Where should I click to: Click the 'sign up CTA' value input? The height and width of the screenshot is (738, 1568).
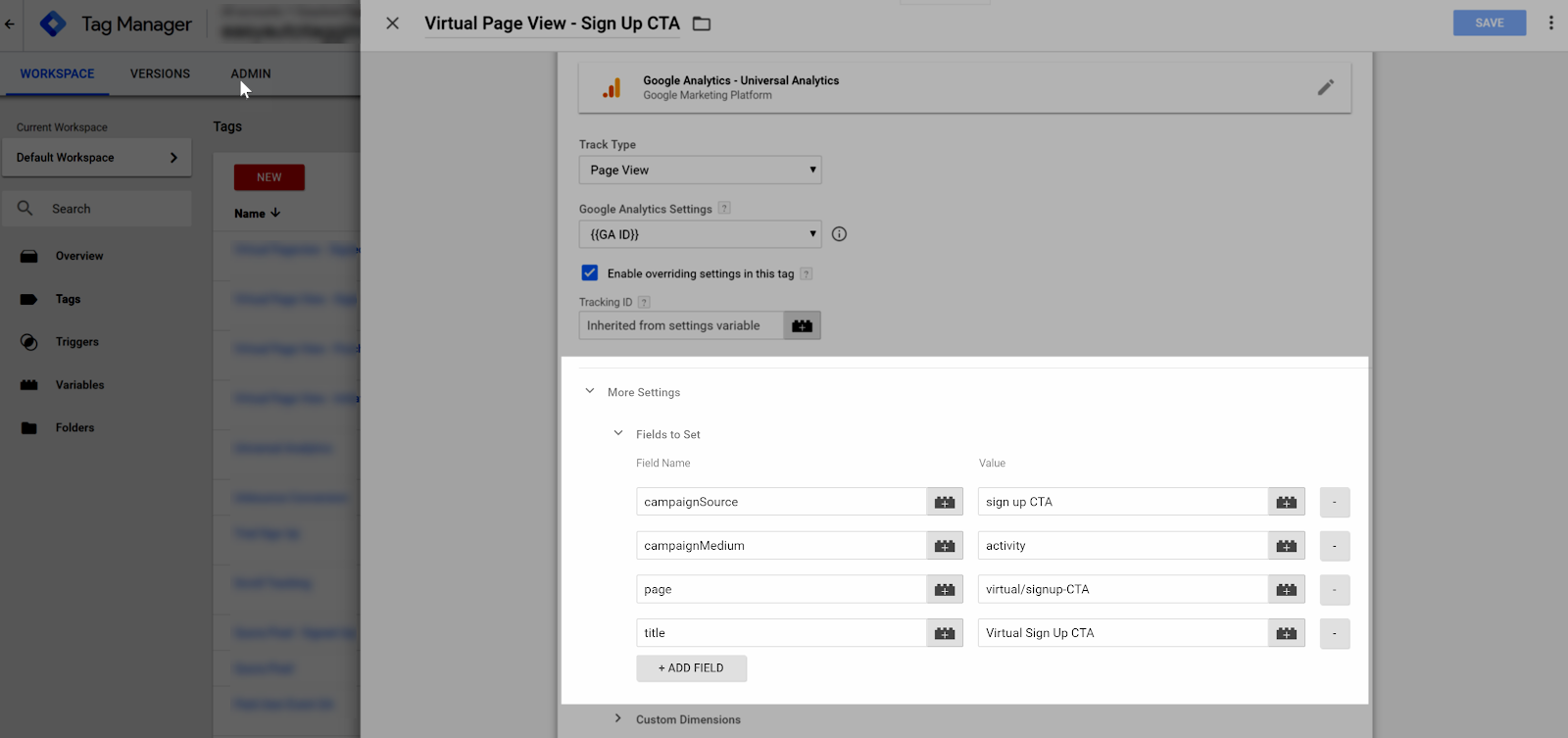1123,502
